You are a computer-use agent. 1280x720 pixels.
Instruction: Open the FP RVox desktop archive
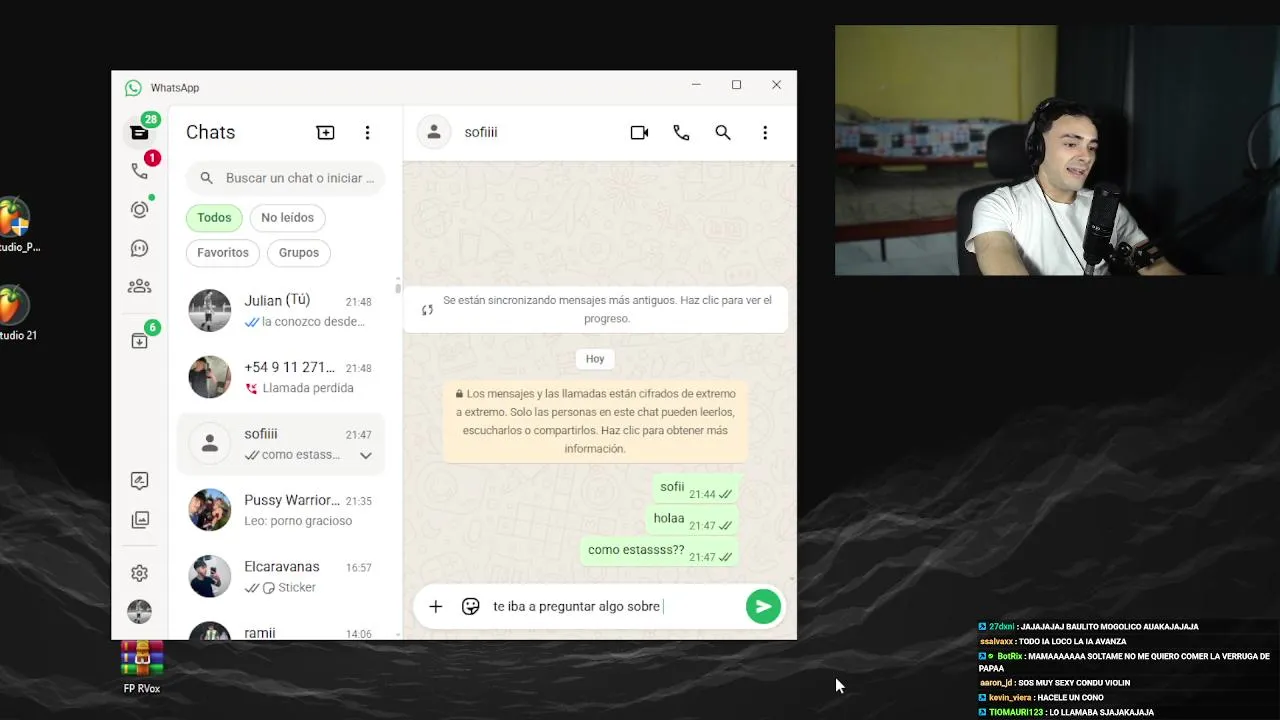tap(142, 667)
